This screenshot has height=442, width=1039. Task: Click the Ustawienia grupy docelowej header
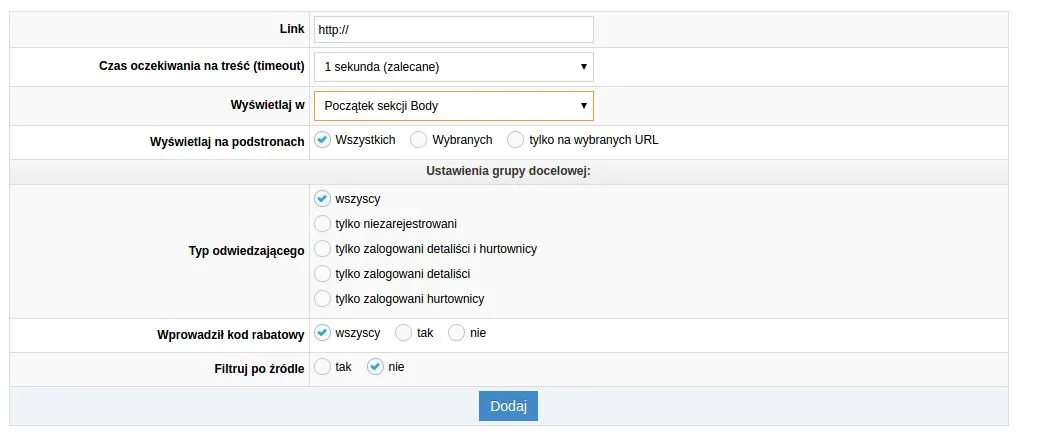(x=508, y=172)
